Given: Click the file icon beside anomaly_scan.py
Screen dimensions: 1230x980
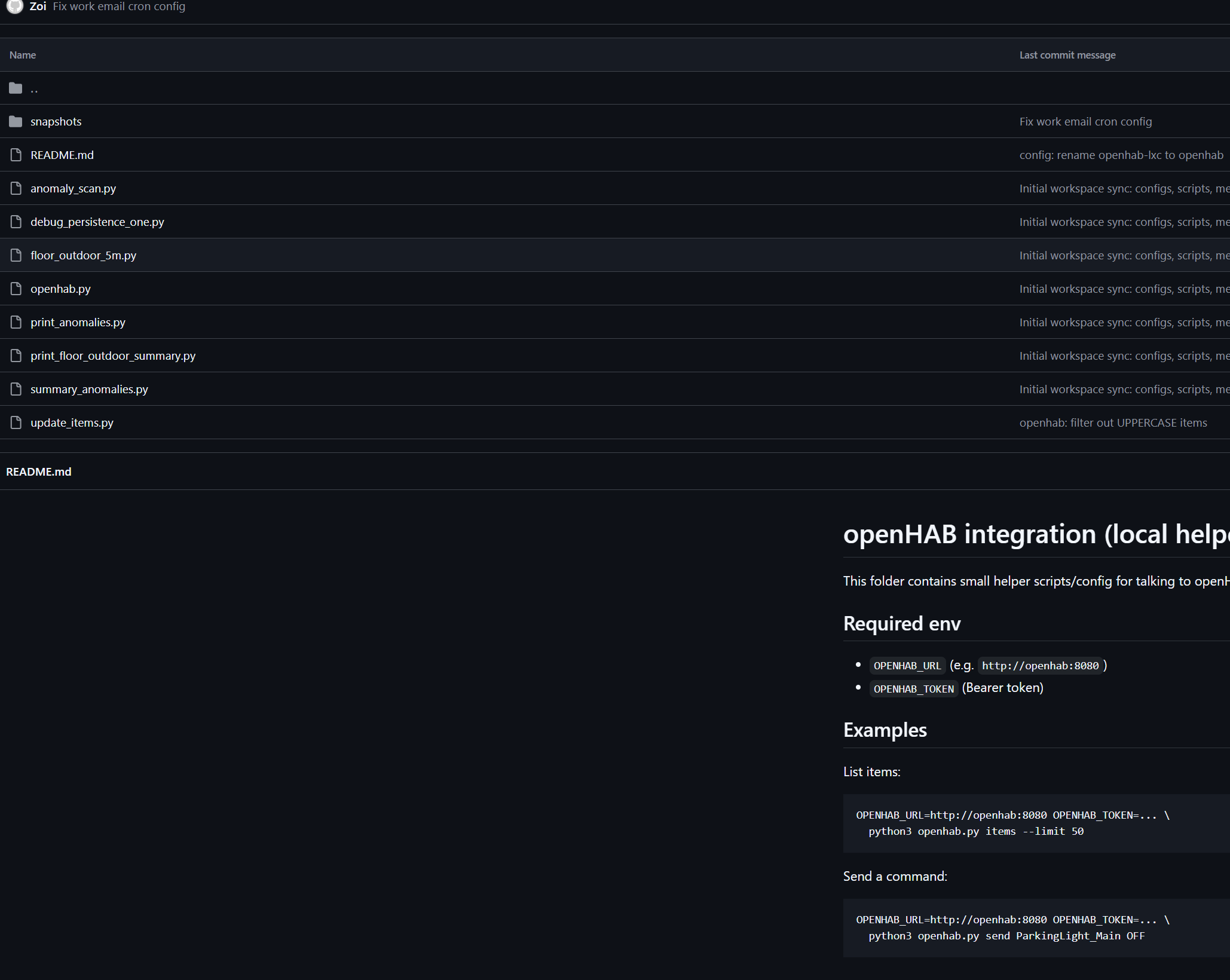Looking at the screenshot, I should [x=16, y=189].
